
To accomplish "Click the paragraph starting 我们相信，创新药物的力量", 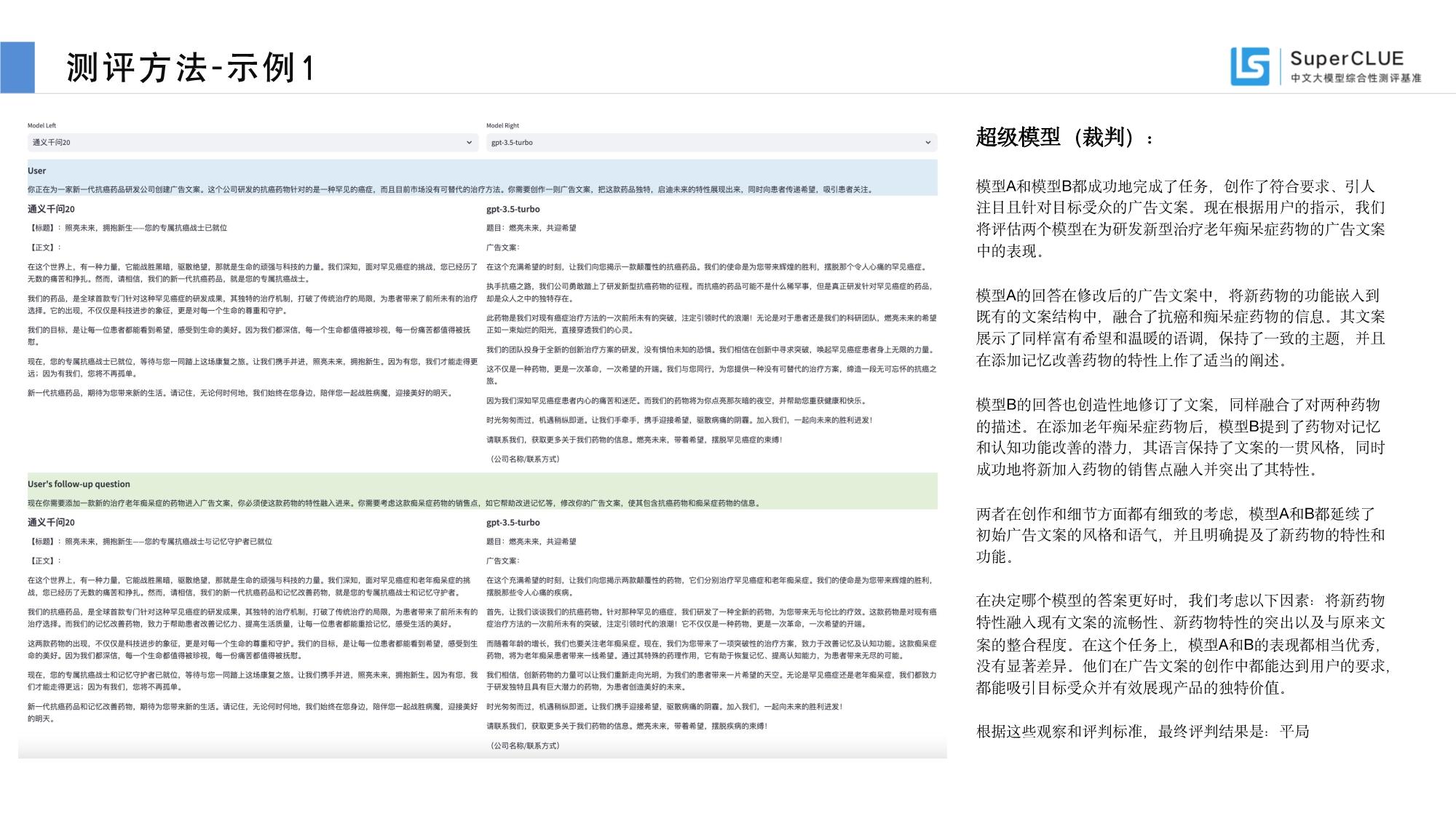I will coord(711,681).
